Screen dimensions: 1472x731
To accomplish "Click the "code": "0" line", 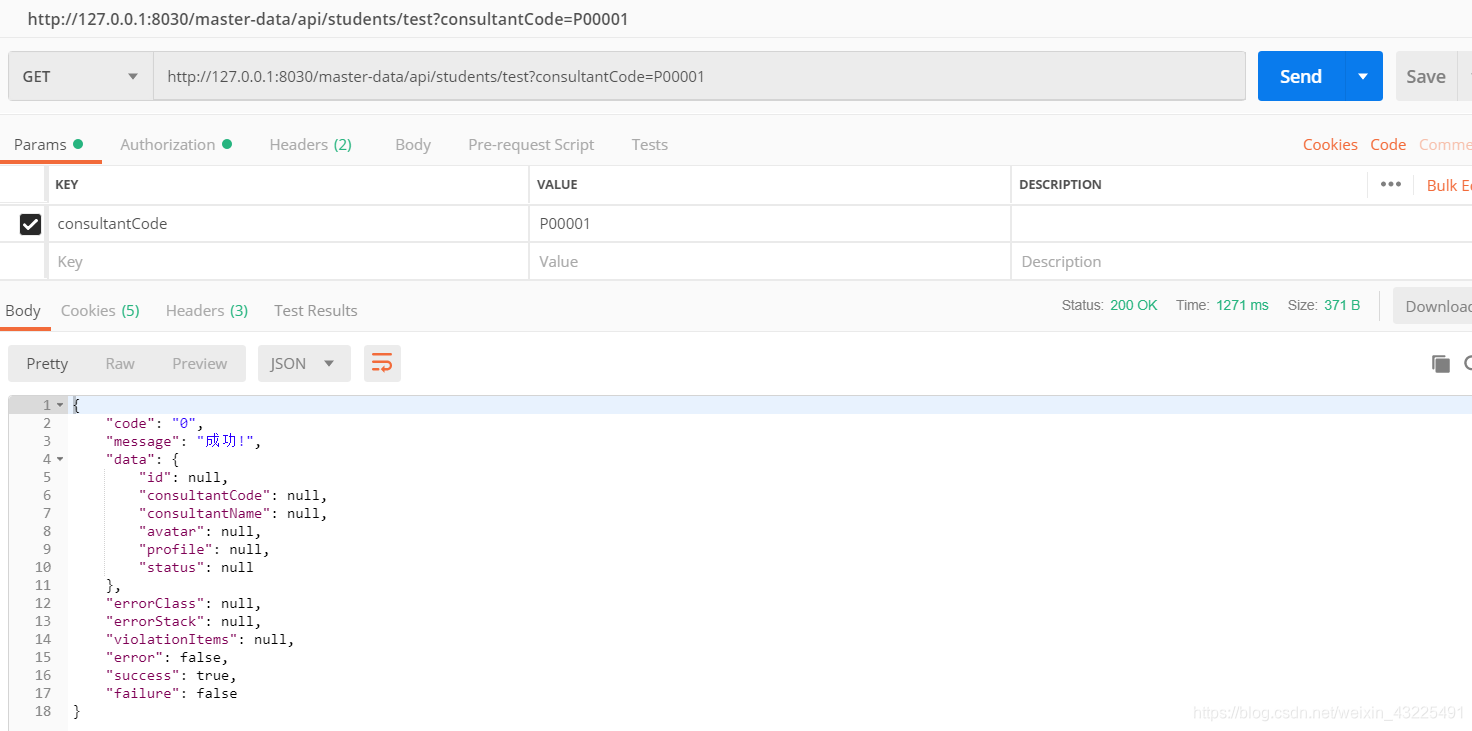I will point(154,423).
